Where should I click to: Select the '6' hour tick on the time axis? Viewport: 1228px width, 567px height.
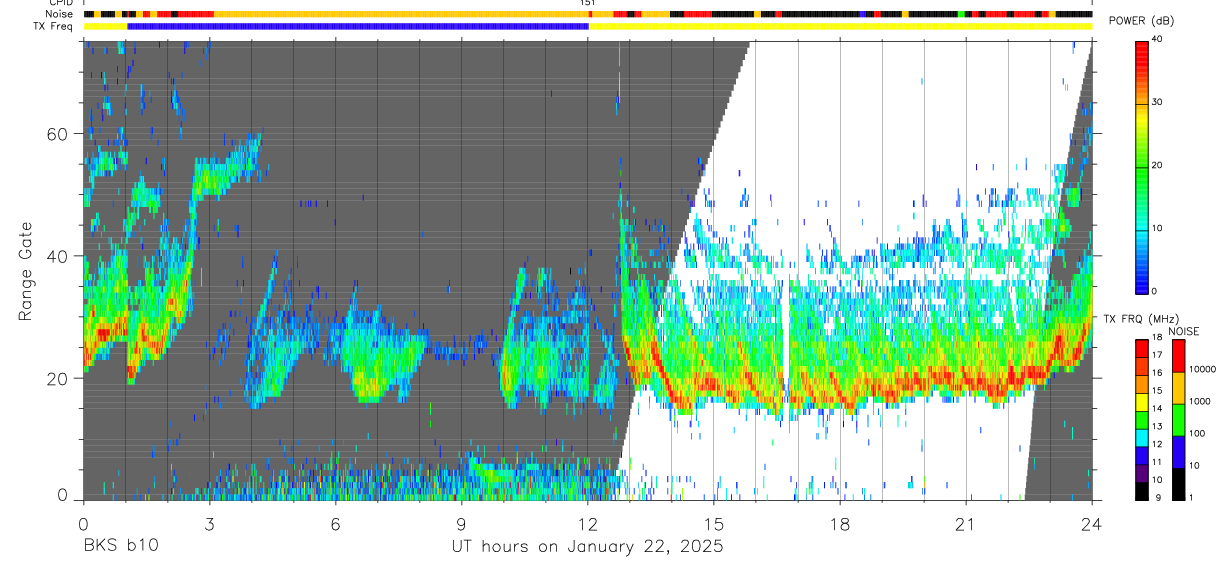335,525
